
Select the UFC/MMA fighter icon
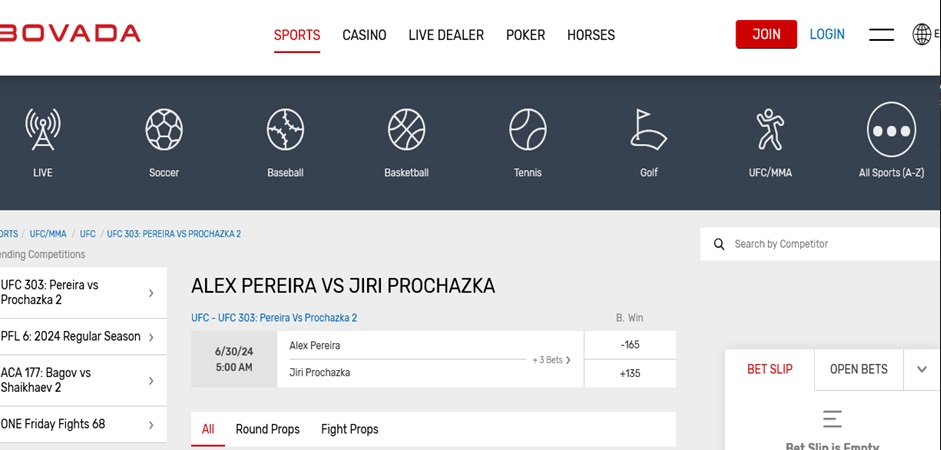tap(769, 131)
